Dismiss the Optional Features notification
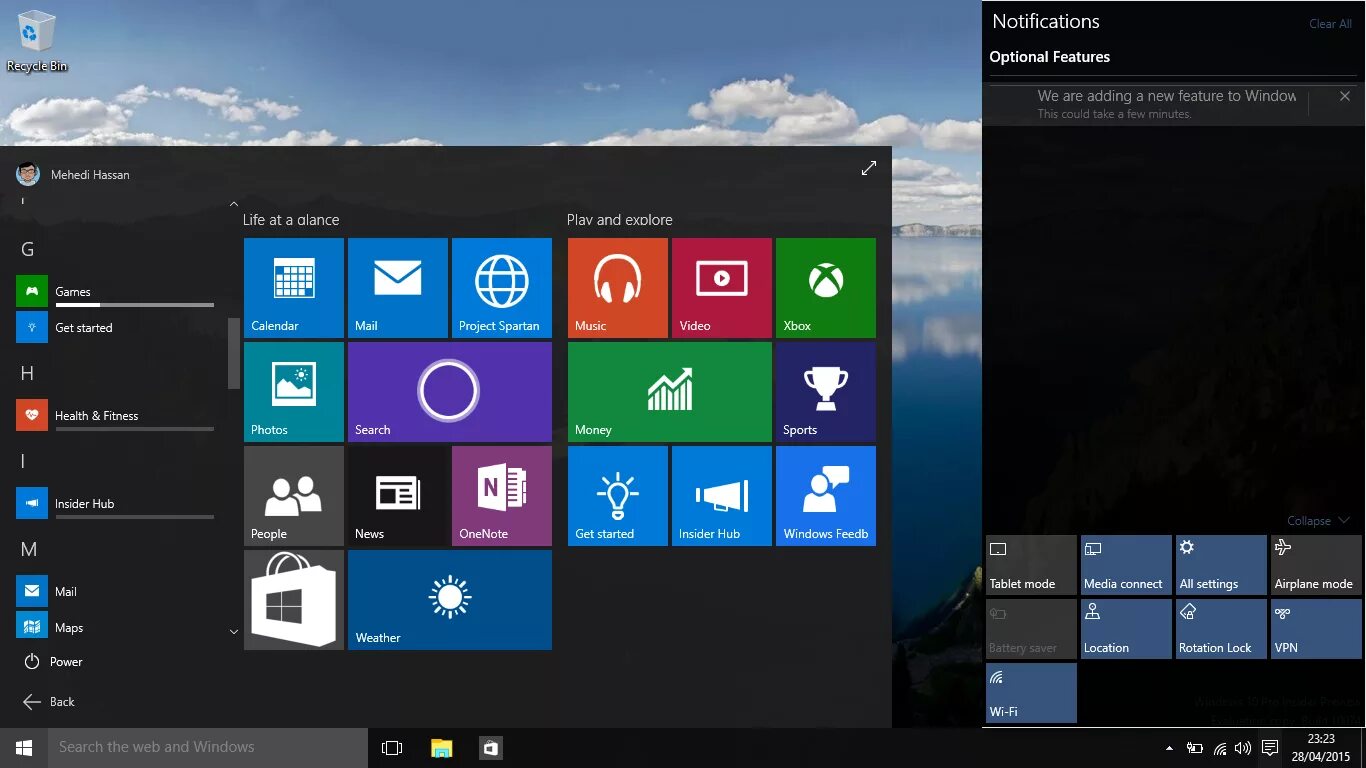This screenshot has height=768, width=1366. 1345,96
